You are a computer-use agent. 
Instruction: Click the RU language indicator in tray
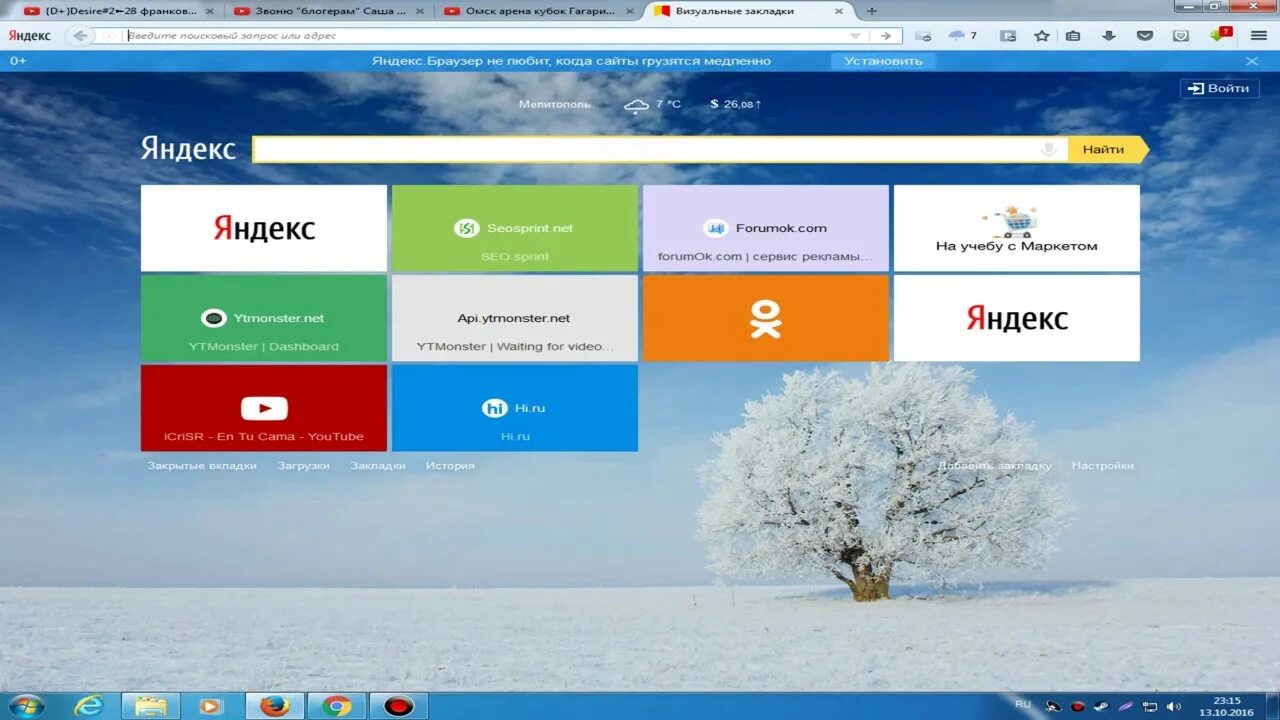[x=1023, y=705]
